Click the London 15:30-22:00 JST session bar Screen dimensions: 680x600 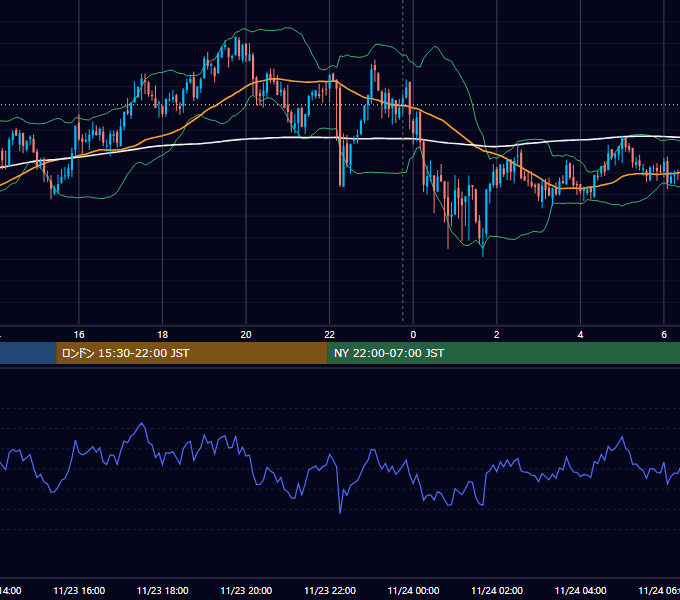[192, 353]
